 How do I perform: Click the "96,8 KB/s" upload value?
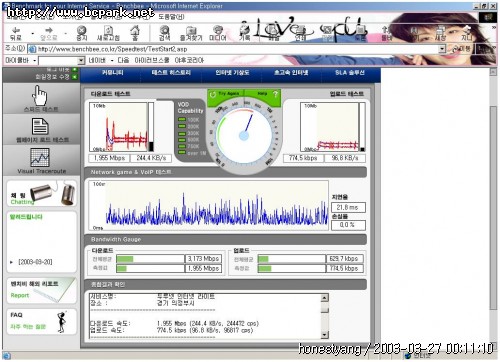pos(345,158)
